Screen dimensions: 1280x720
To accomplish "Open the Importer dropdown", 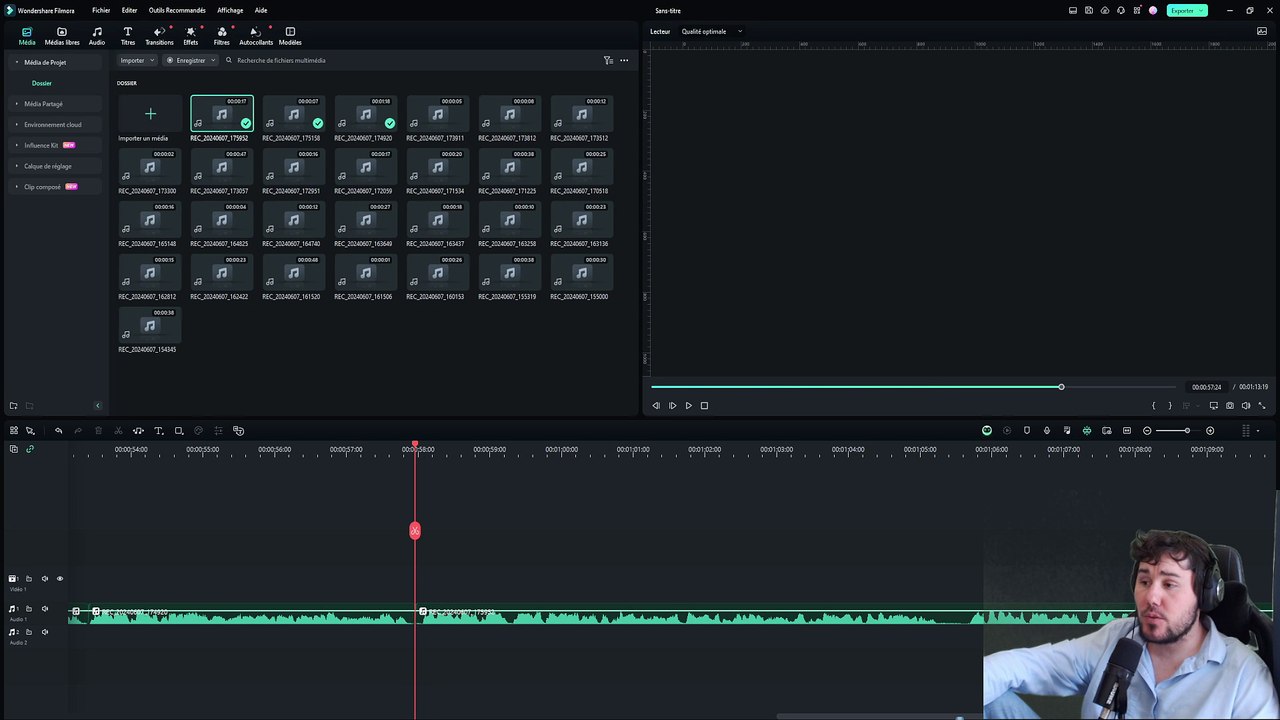I will coord(137,60).
